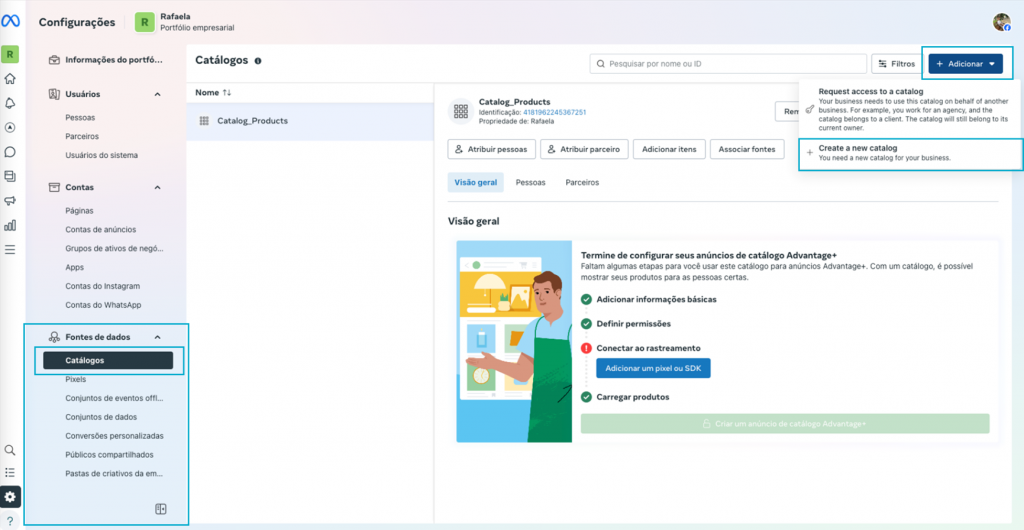Open Contas do Instagram
Image resolution: width=1024 pixels, height=530 pixels.
(x=103, y=286)
